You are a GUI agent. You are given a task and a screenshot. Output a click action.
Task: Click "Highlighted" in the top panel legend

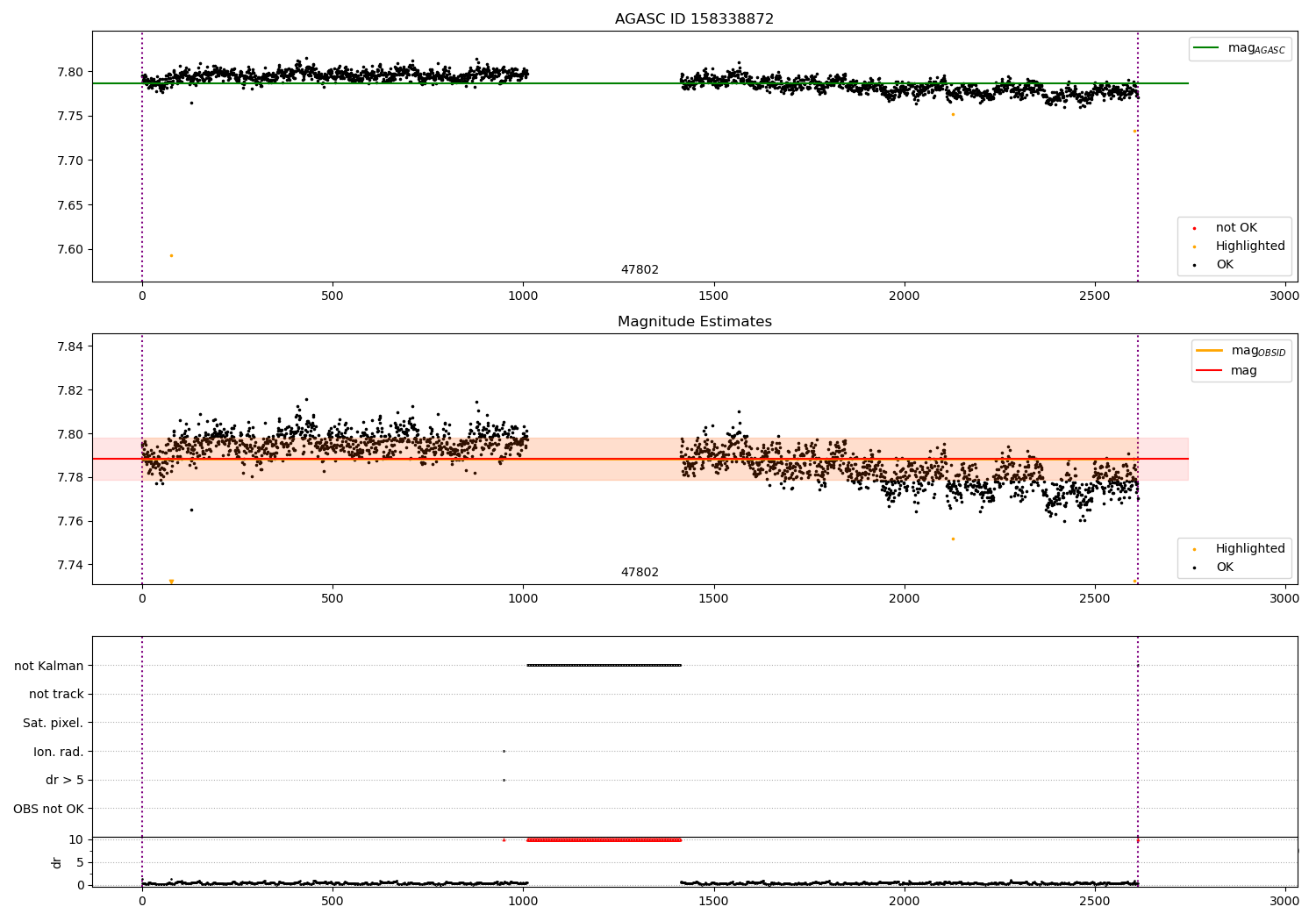coord(1250,246)
